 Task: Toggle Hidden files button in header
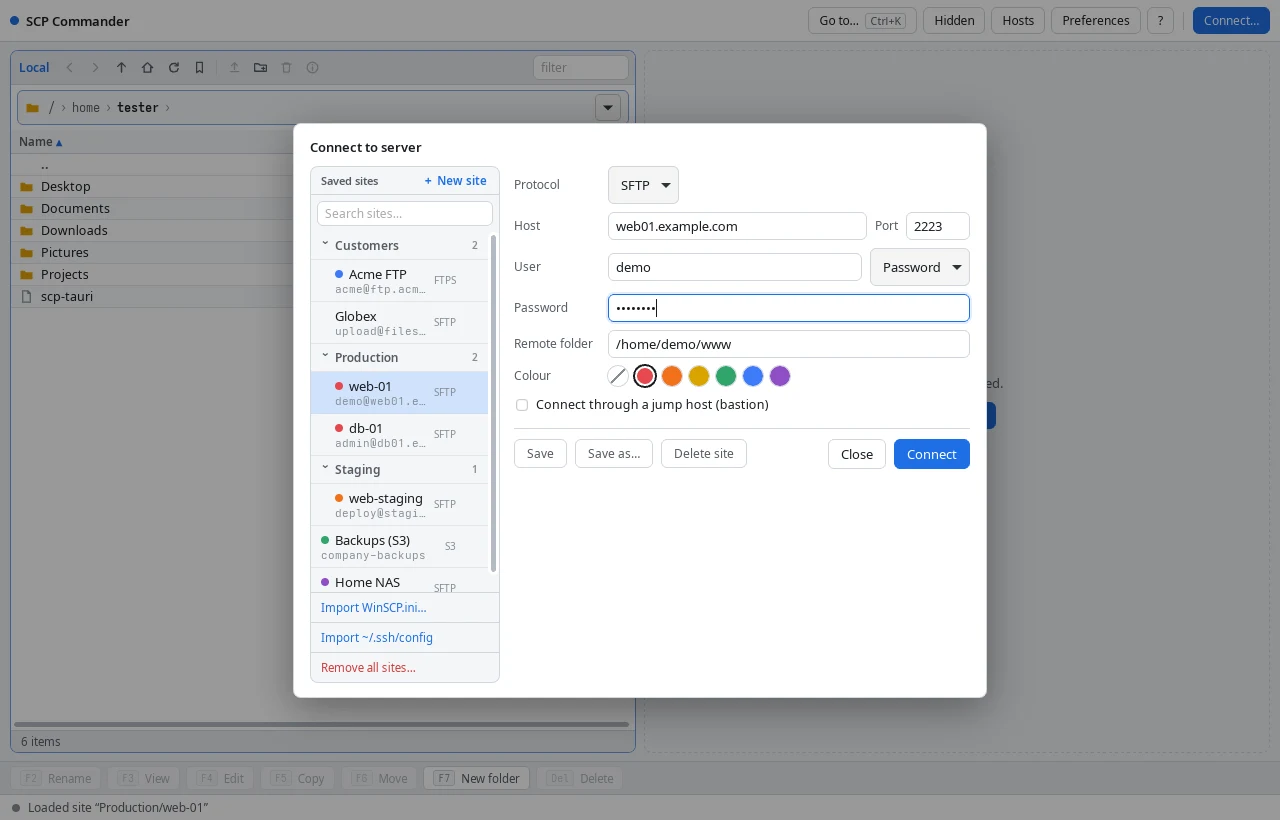tap(954, 20)
